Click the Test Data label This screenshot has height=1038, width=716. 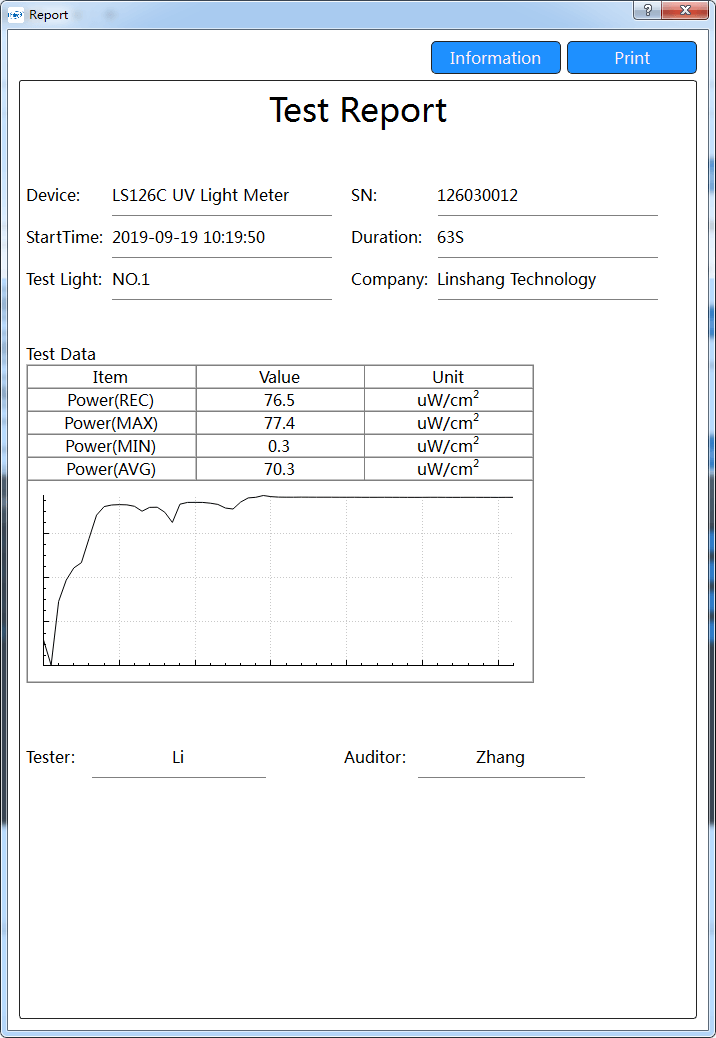point(61,354)
